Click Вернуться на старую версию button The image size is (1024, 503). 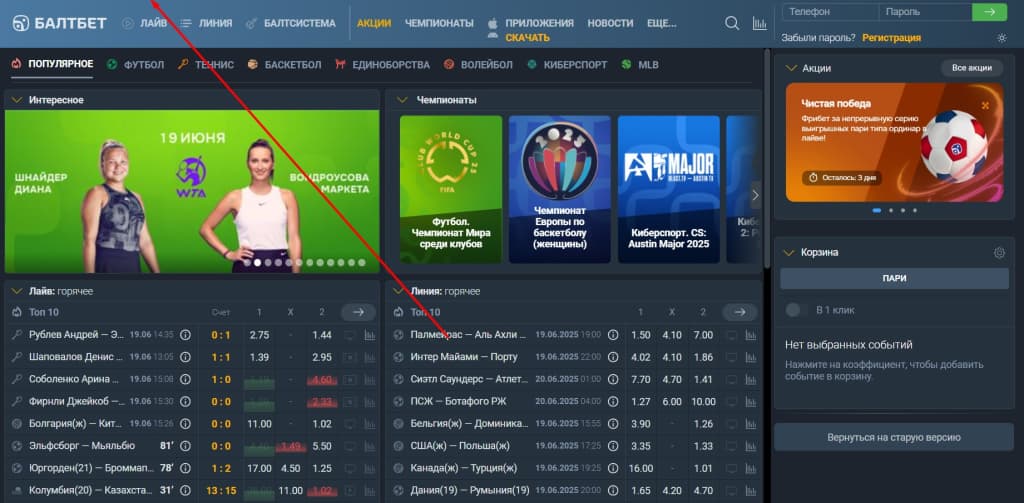[893, 437]
